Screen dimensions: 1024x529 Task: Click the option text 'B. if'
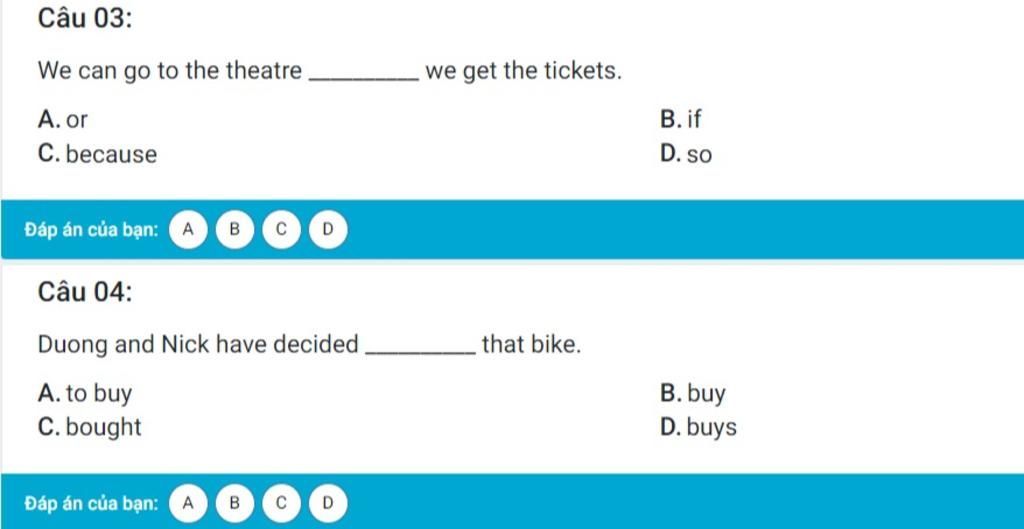(680, 120)
